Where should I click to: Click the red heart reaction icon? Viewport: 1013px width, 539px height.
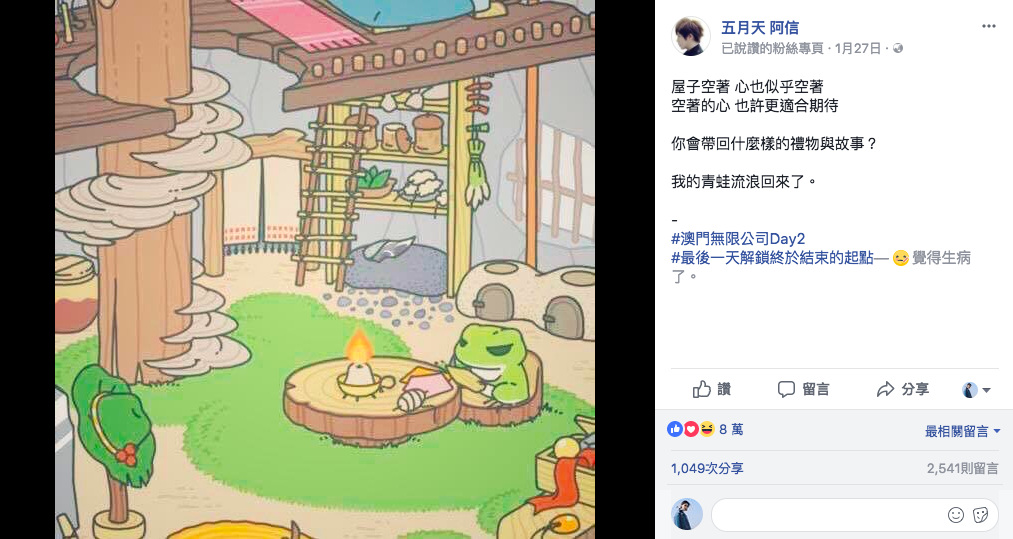tap(691, 429)
